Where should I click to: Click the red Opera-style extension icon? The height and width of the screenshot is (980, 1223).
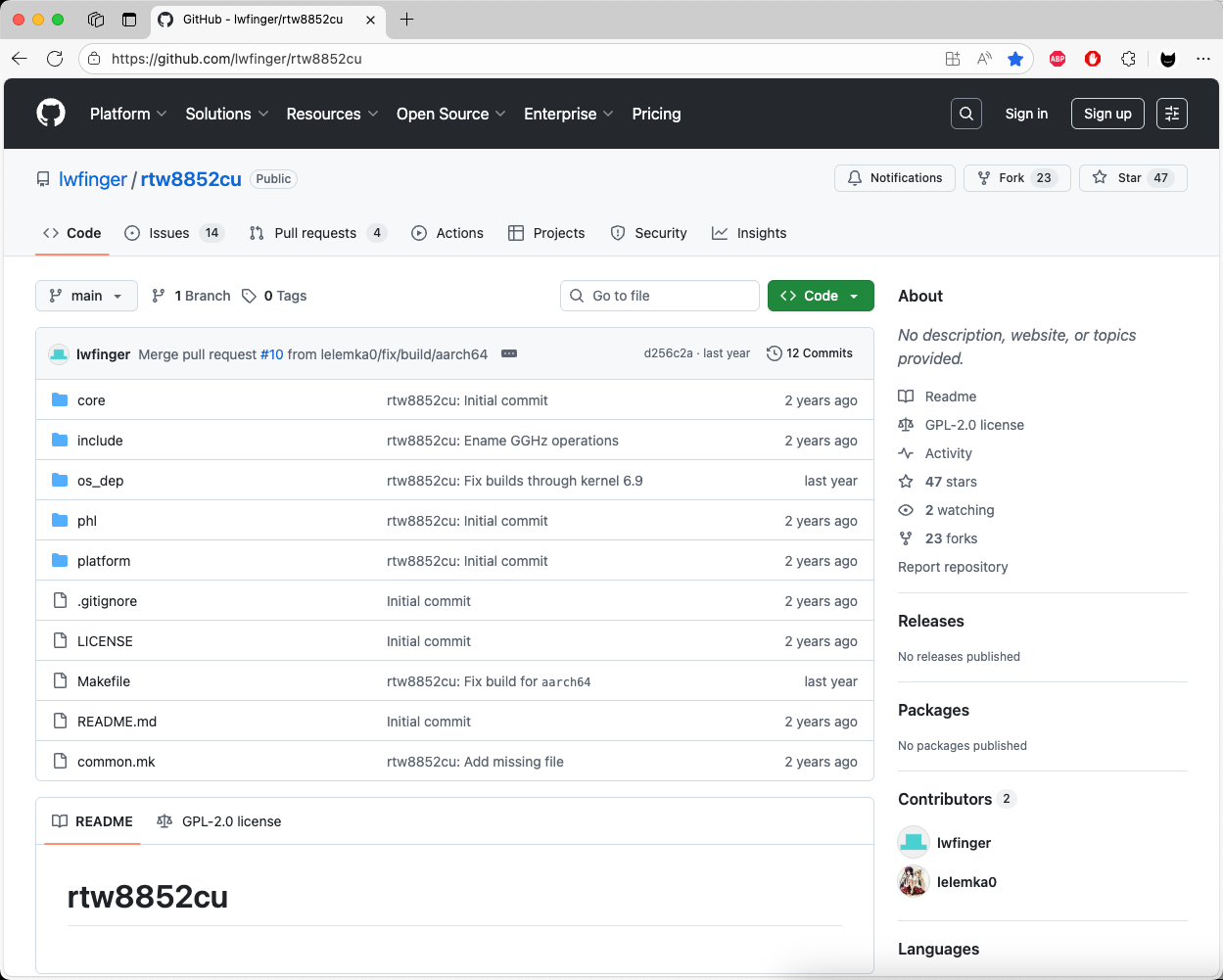click(1093, 59)
